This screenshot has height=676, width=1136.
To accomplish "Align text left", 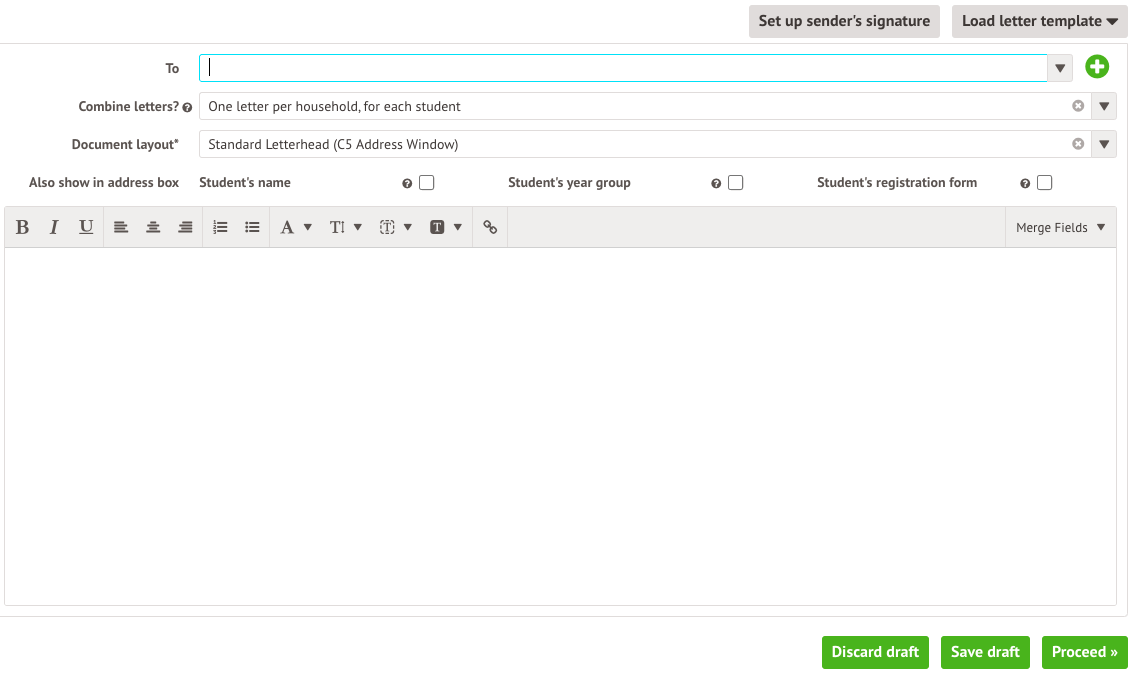I will [121, 228].
